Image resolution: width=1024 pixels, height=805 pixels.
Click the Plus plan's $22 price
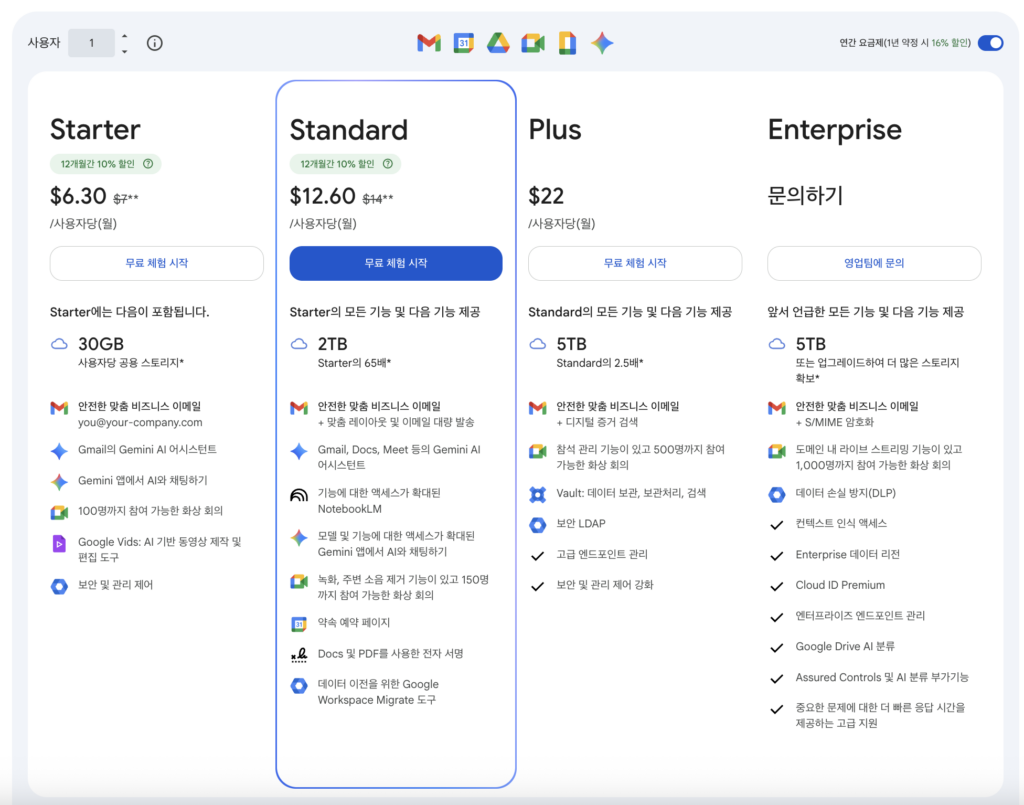tap(546, 196)
